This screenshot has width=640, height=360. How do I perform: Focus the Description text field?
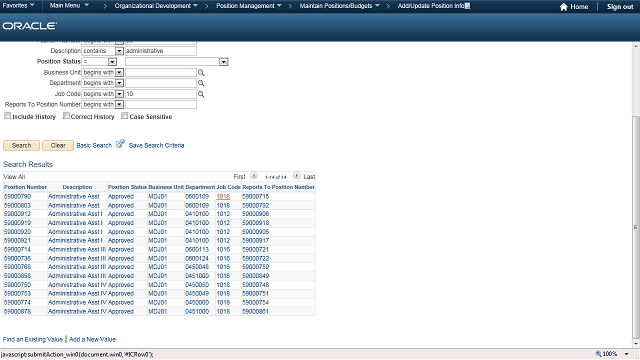pos(161,51)
